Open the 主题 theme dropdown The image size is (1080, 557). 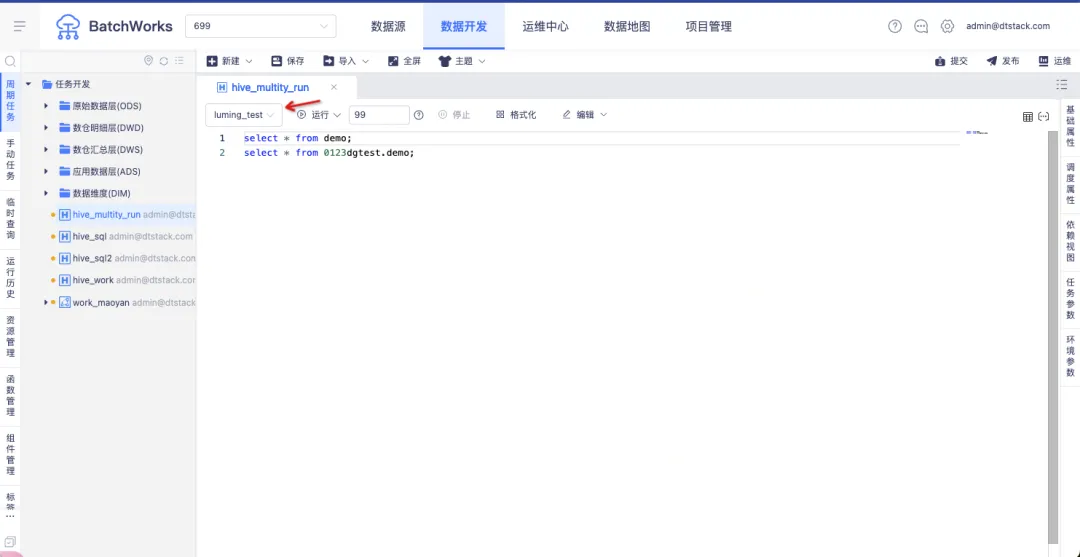462,61
